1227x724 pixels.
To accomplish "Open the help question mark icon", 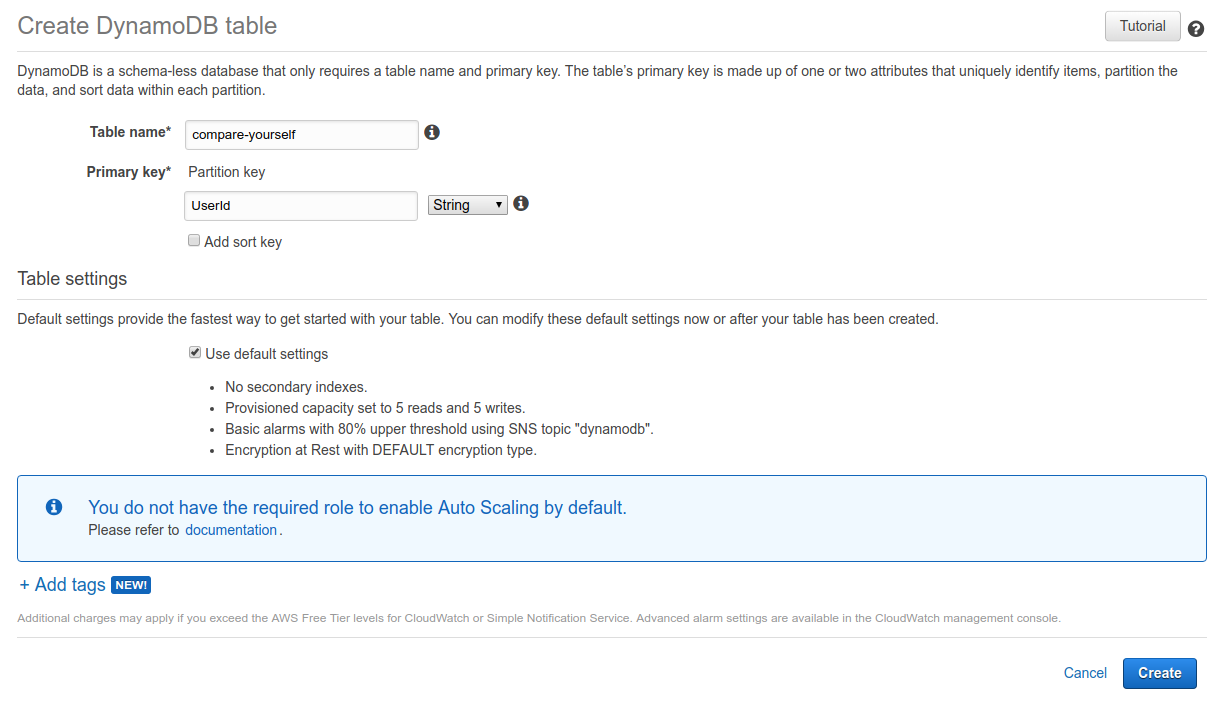I will pyautogui.click(x=1196, y=29).
